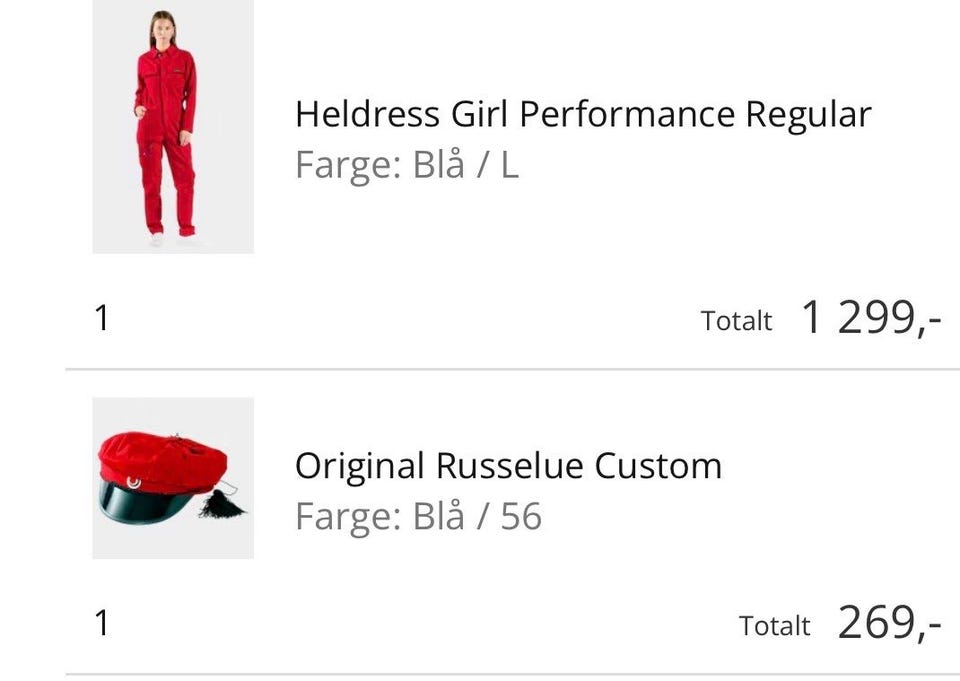
Task: Click the "Totalt" label beside 269,-
Action: click(x=774, y=626)
